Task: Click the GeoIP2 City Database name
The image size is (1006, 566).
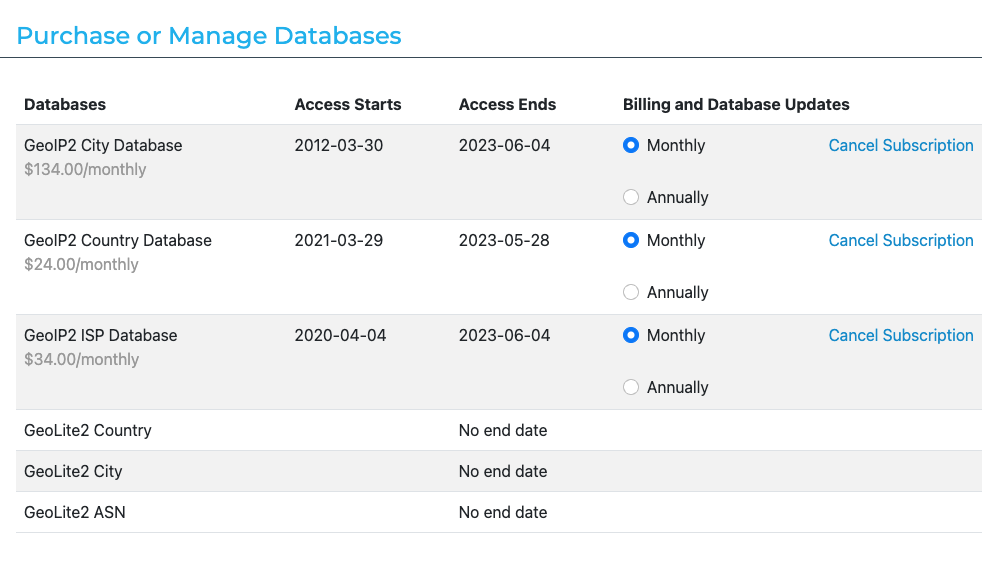Action: 103,146
